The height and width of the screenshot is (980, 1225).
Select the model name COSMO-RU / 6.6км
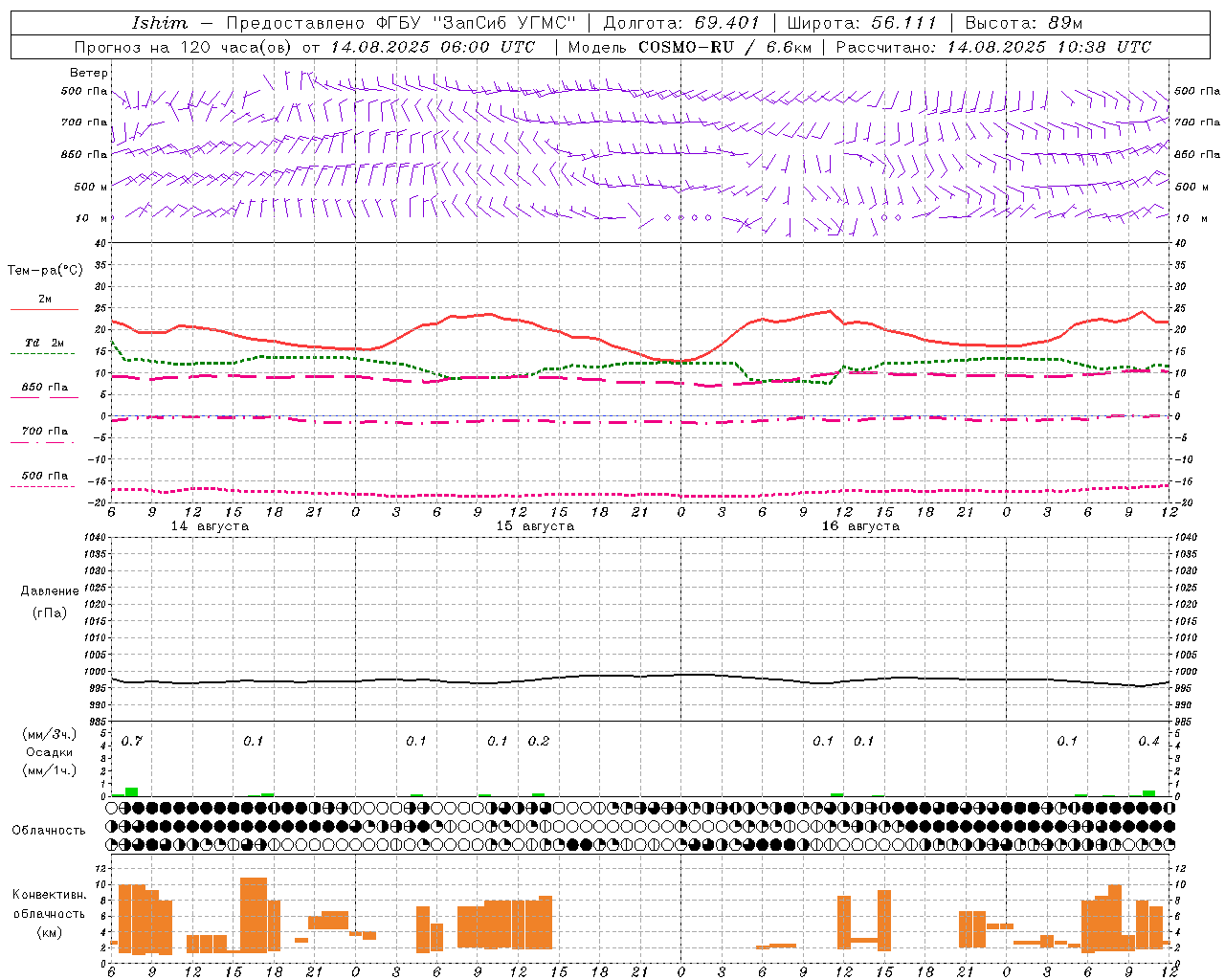(x=725, y=47)
